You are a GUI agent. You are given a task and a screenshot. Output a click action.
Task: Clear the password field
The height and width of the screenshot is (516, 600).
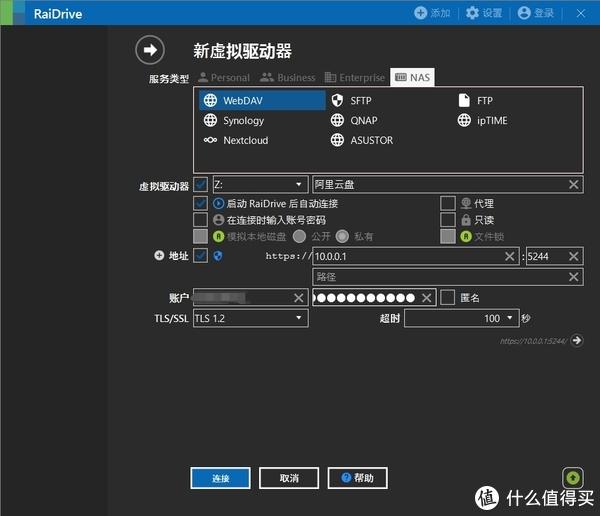[426, 298]
